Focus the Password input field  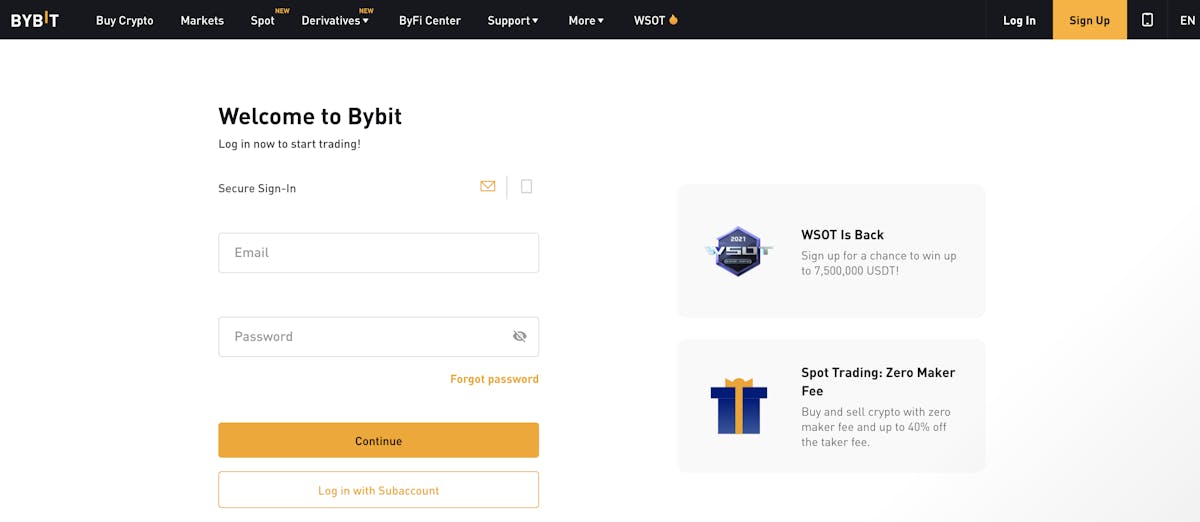378,337
